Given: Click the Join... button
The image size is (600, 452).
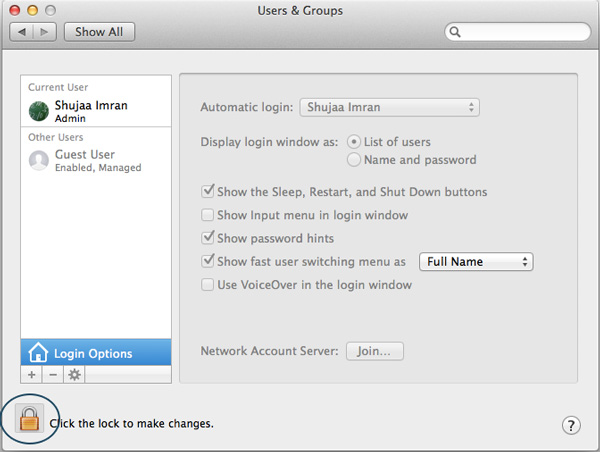Looking at the screenshot, I should pos(375,351).
